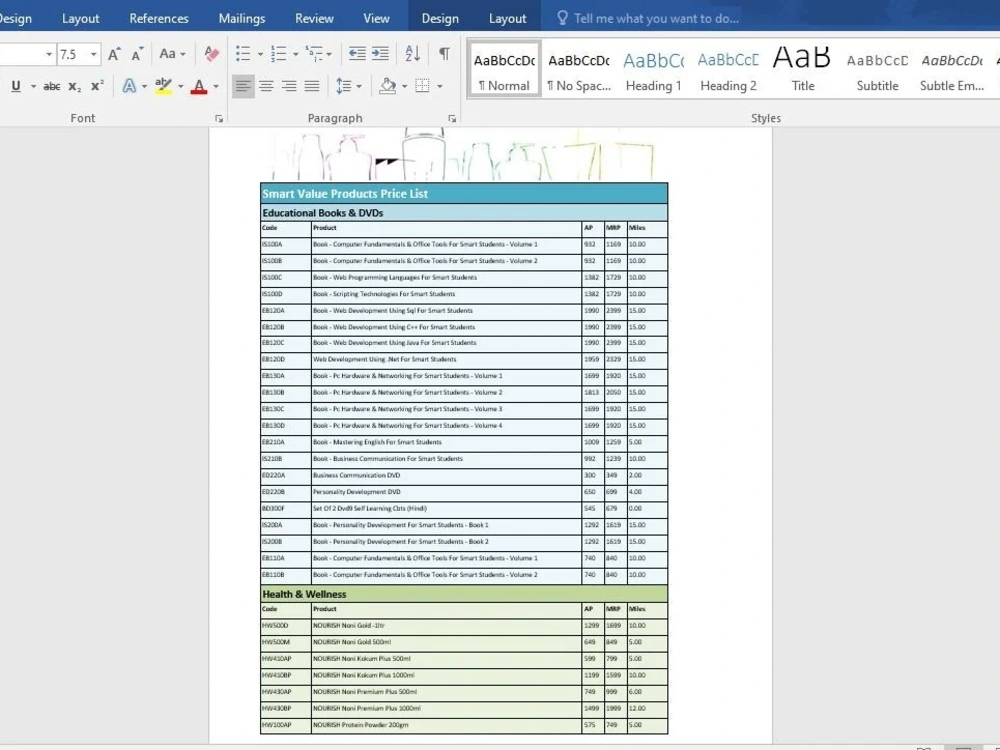Click Line and Paragraph Spacing icon
1000x750 pixels.
click(344, 86)
